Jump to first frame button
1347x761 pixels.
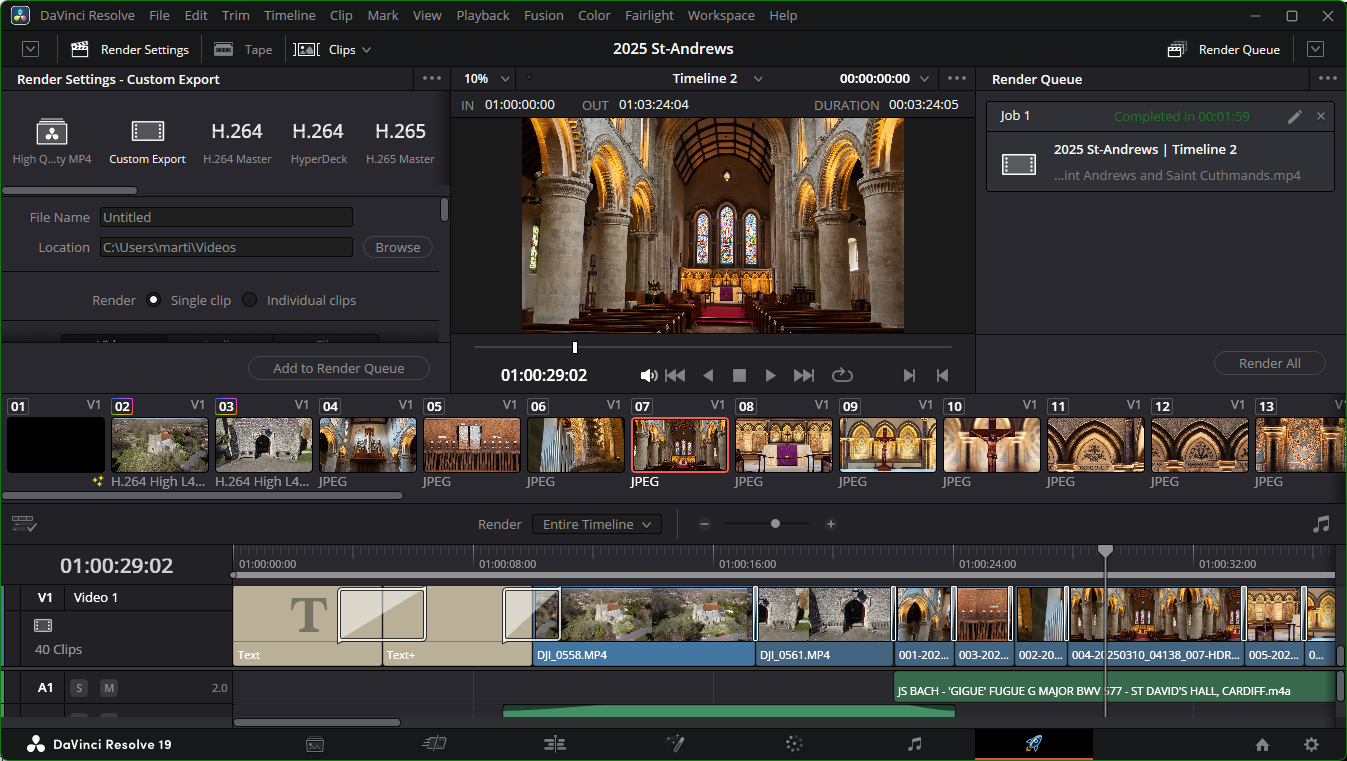pos(675,375)
